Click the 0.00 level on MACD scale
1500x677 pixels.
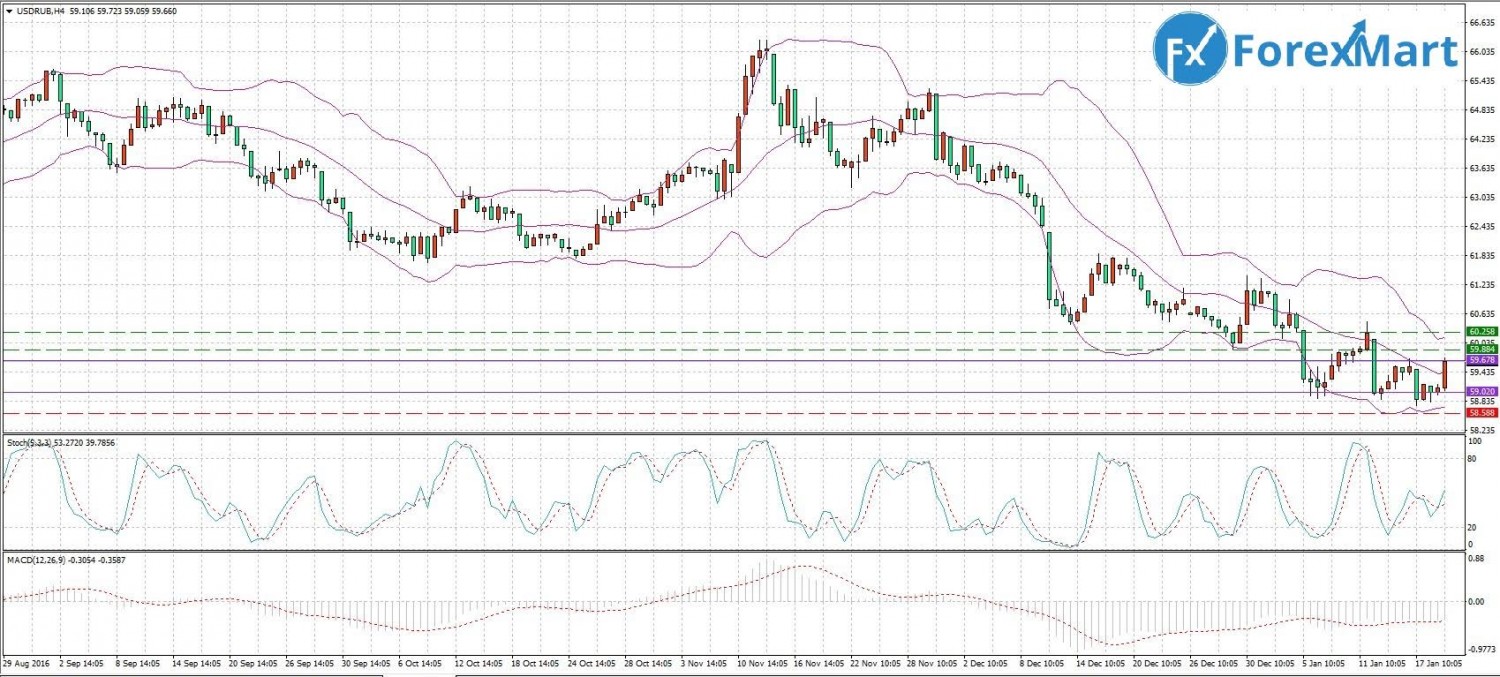pyautogui.click(x=1477, y=601)
